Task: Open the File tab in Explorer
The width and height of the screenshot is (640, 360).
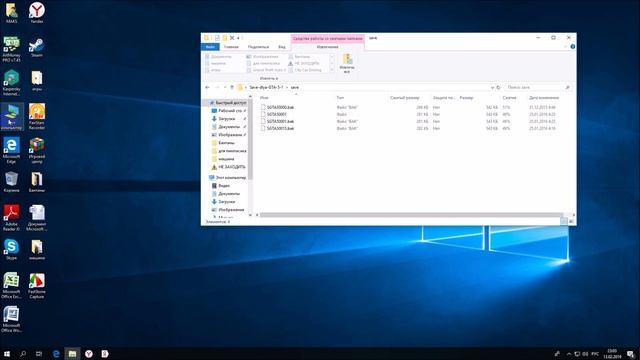Action: point(210,47)
